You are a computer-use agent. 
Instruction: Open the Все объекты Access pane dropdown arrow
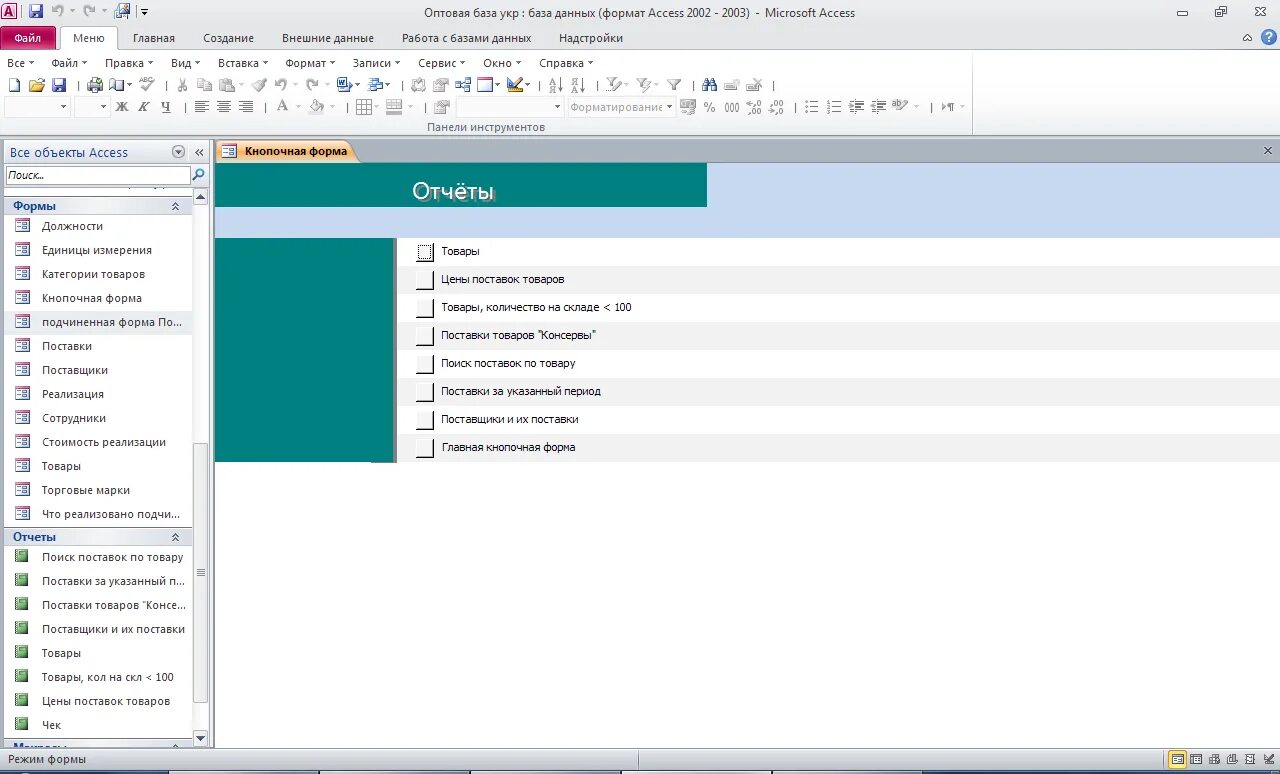point(178,152)
